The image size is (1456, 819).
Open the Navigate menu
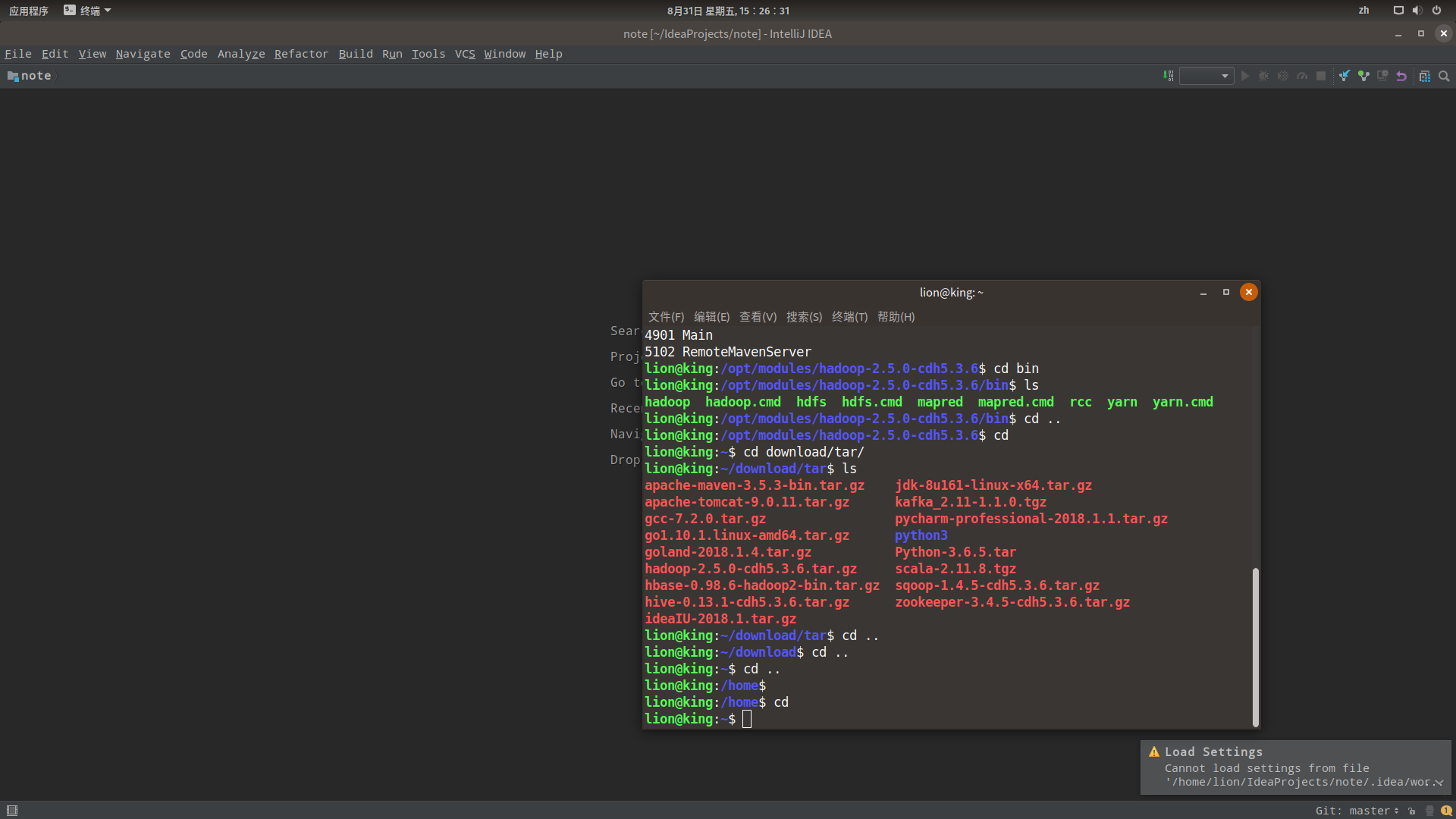click(x=143, y=54)
